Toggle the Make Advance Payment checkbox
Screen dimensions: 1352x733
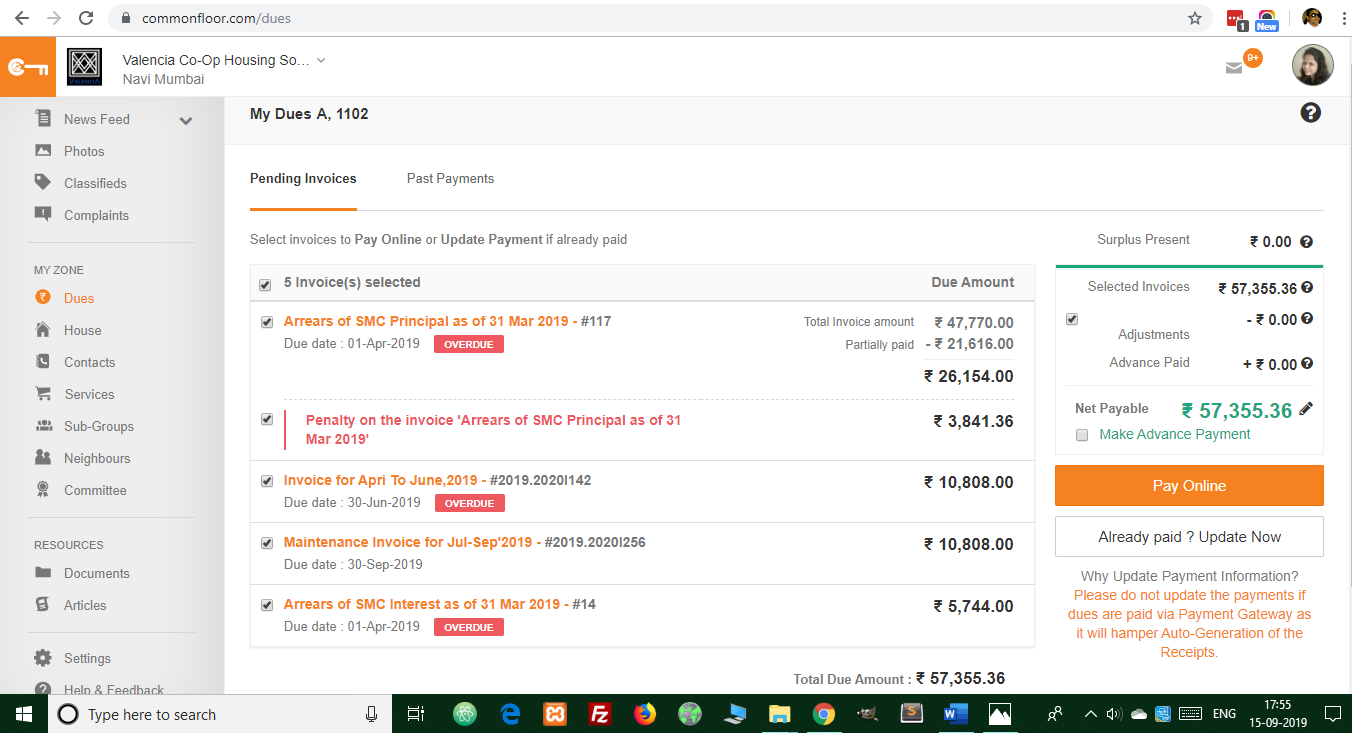1082,435
